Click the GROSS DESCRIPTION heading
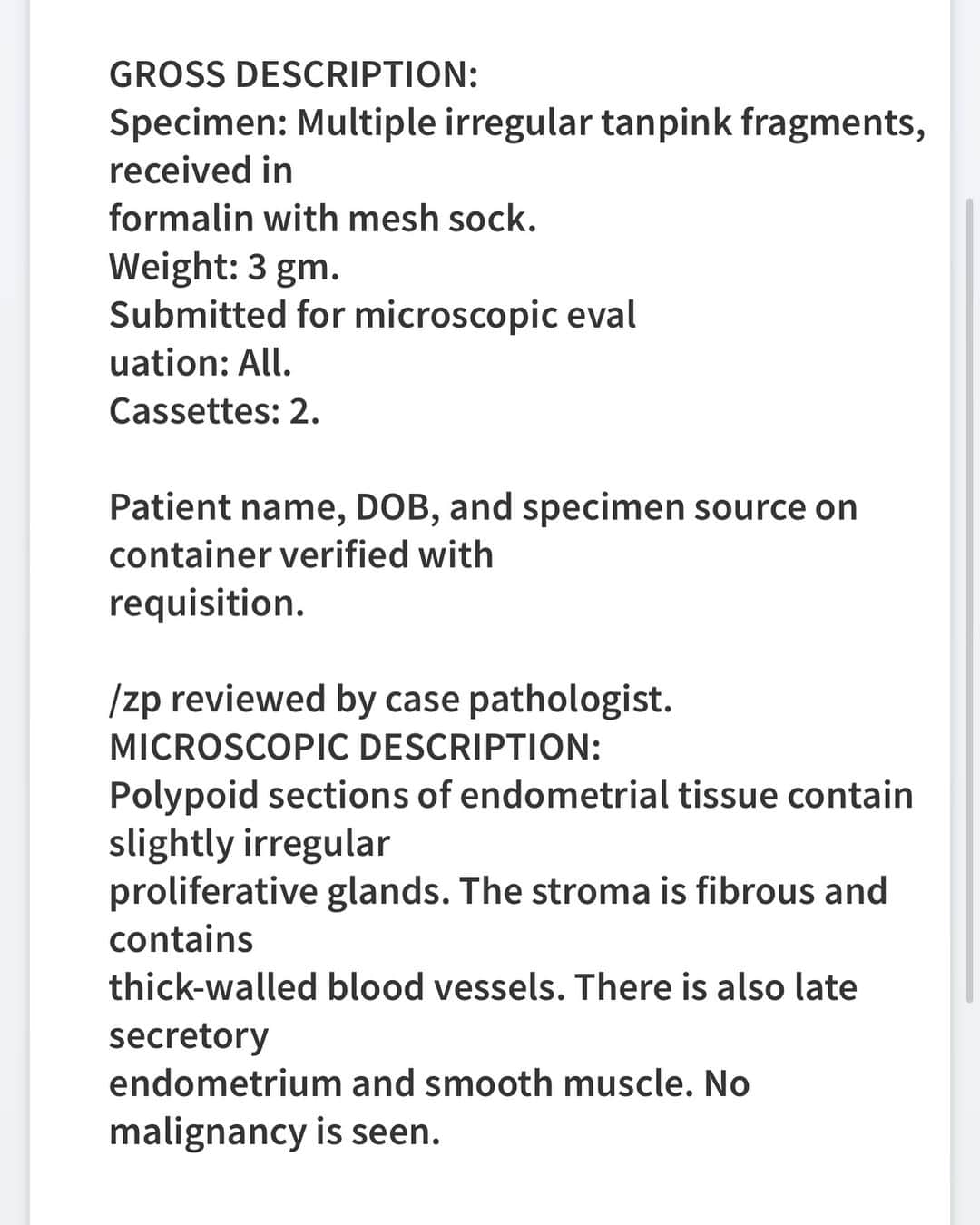 point(293,74)
